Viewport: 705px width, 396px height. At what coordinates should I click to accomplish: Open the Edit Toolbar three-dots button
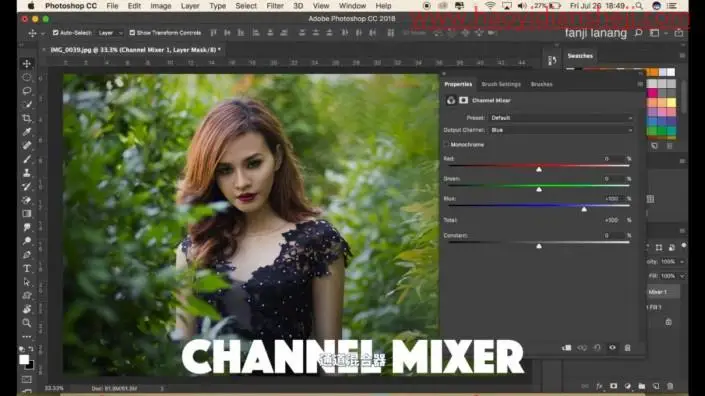click(27, 336)
